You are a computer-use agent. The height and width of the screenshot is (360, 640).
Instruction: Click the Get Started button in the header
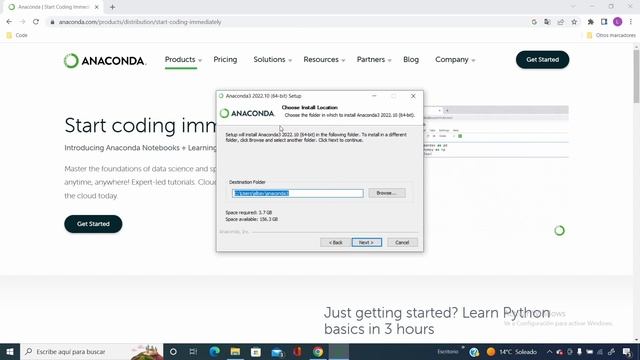(542, 60)
